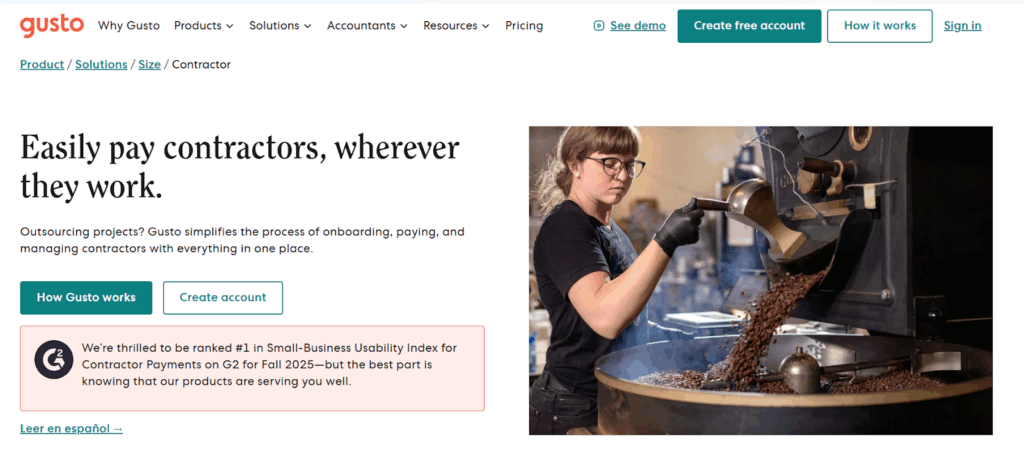This screenshot has height=468, width=1024.
Task: Click the G2 badge icon
Action: coord(53,360)
